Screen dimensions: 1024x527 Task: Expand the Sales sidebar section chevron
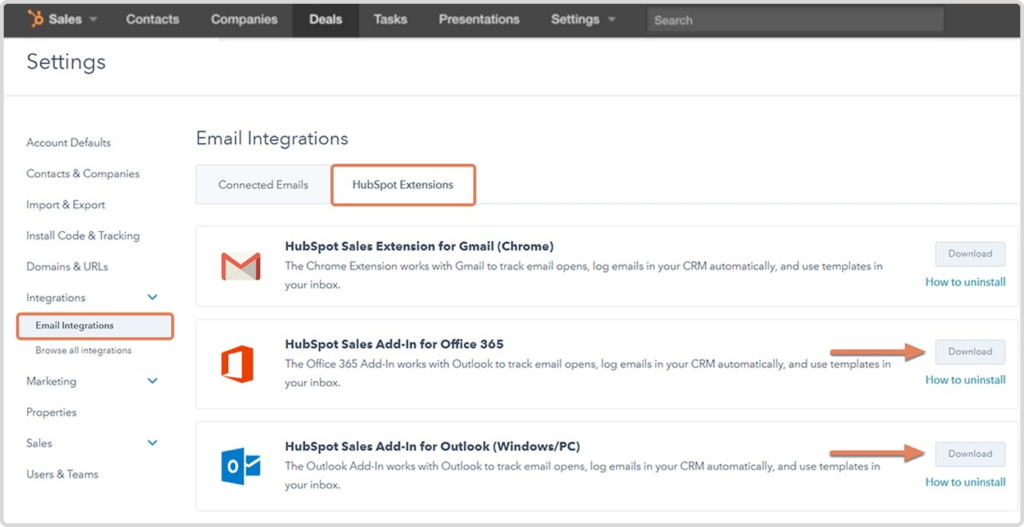[152, 443]
